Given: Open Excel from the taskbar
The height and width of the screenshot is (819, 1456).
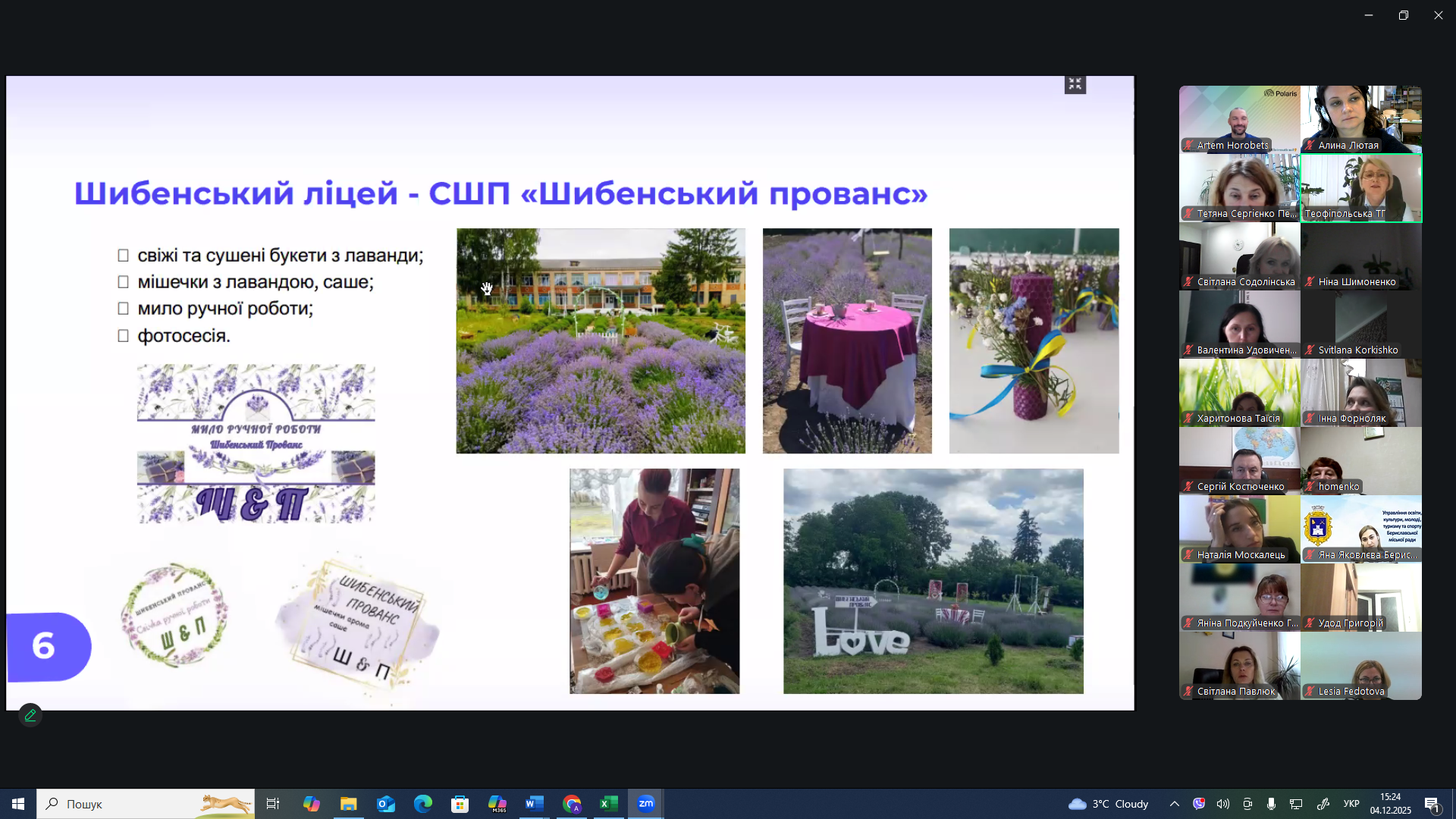Looking at the screenshot, I should [x=608, y=804].
